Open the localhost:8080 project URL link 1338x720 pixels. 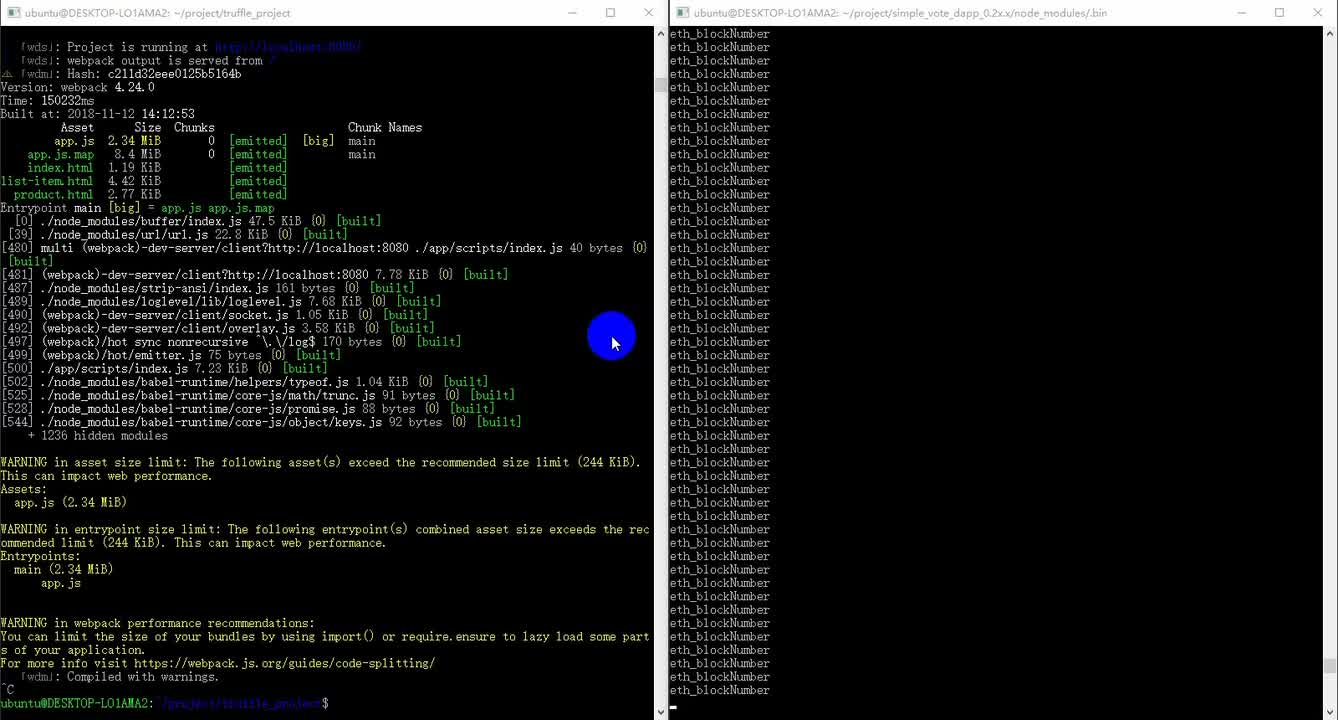pos(288,47)
